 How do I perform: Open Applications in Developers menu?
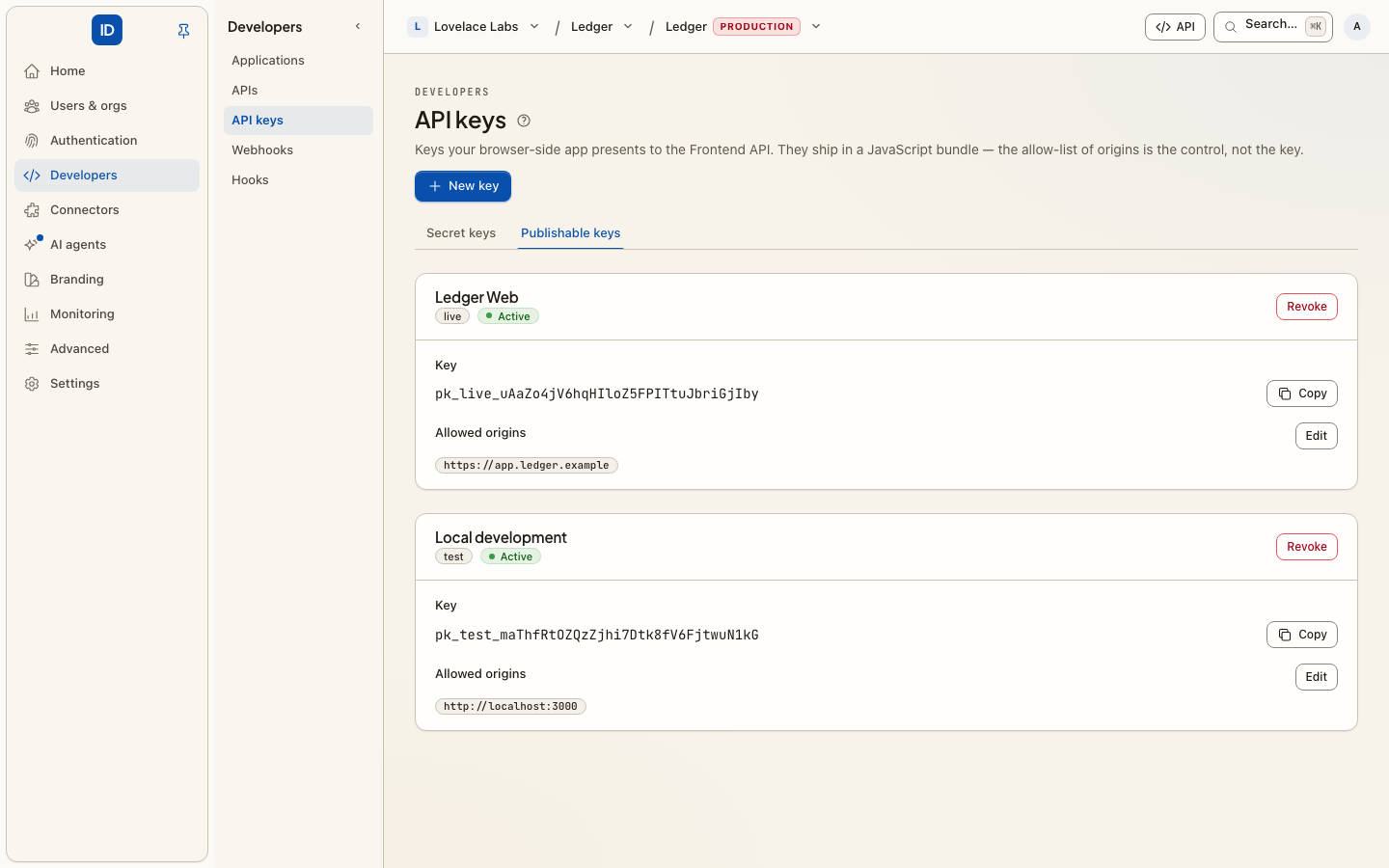(x=298, y=61)
